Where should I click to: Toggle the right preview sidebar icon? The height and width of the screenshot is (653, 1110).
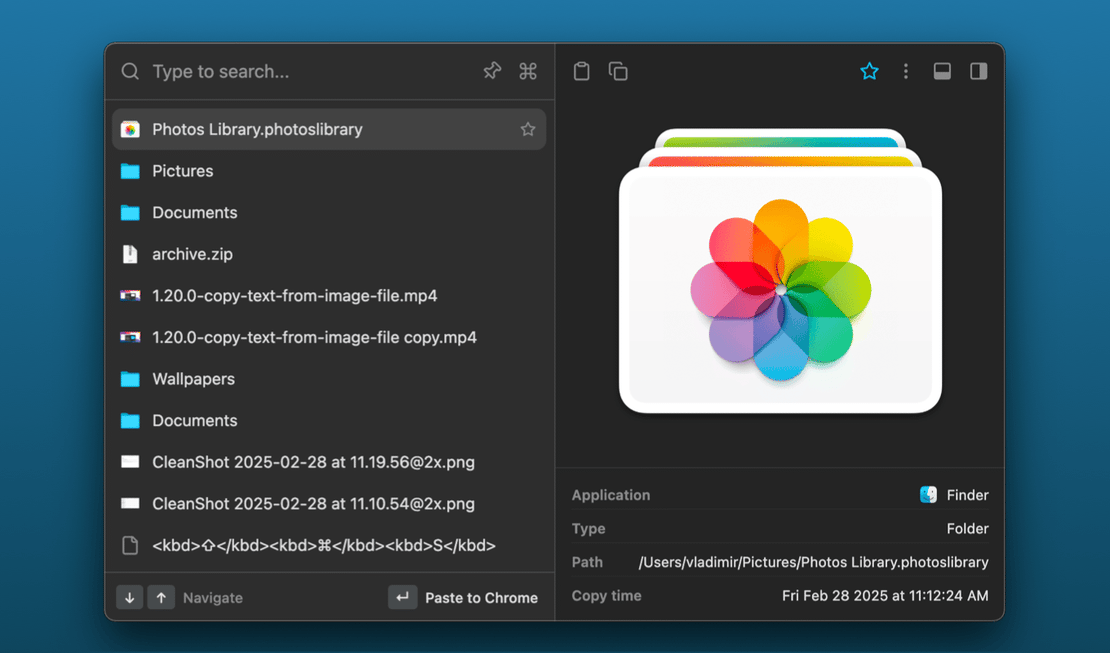point(979,71)
